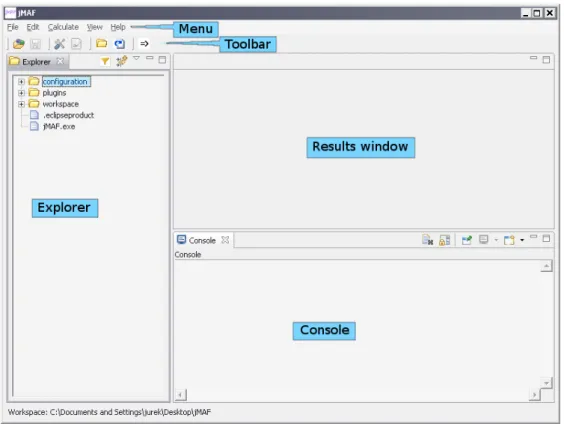
Task: Open the Explorer view menu triangle
Action: point(136,58)
